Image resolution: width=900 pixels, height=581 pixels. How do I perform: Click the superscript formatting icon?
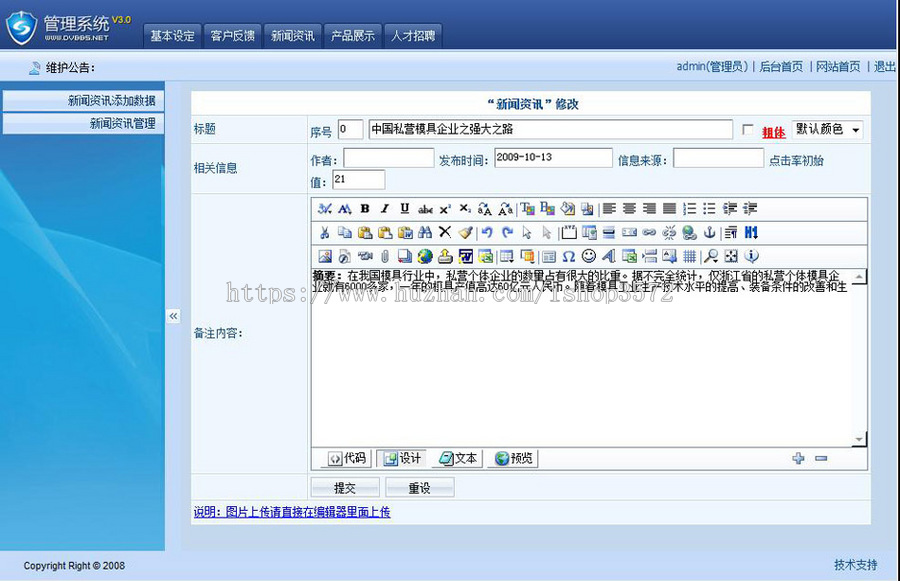[x=444, y=209]
